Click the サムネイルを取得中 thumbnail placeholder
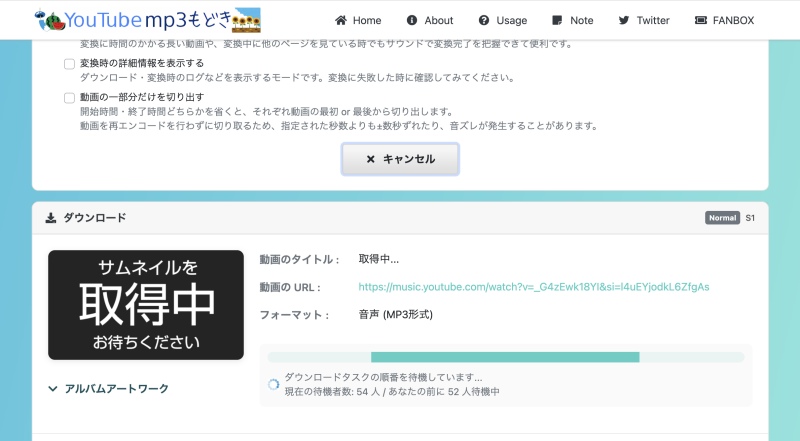800x441 pixels. click(146, 305)
